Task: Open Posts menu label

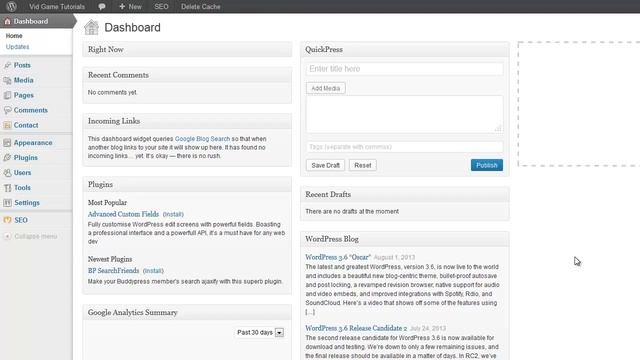Action: point(22,65)
